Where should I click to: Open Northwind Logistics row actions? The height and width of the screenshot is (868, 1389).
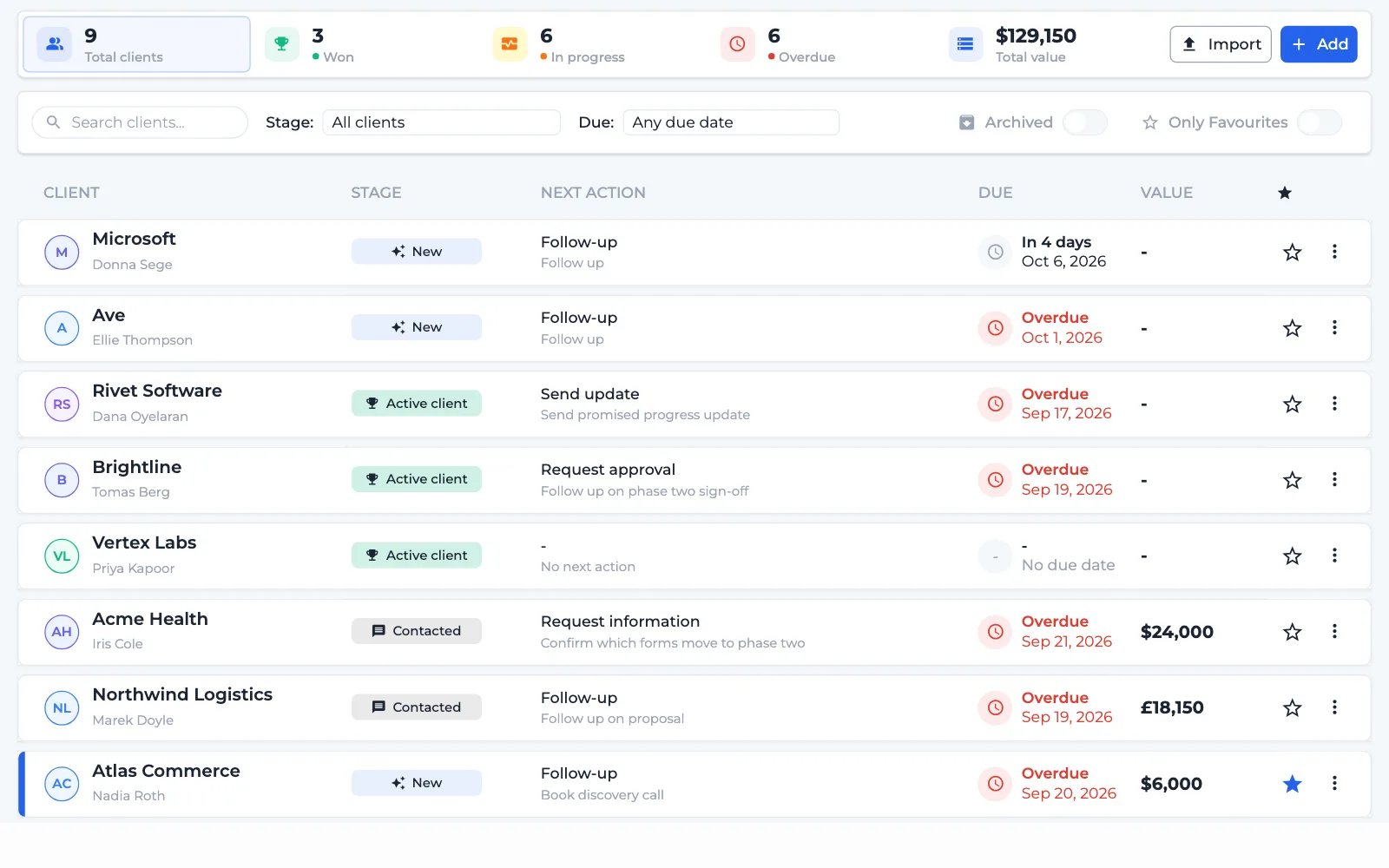tap(1334, 707)
